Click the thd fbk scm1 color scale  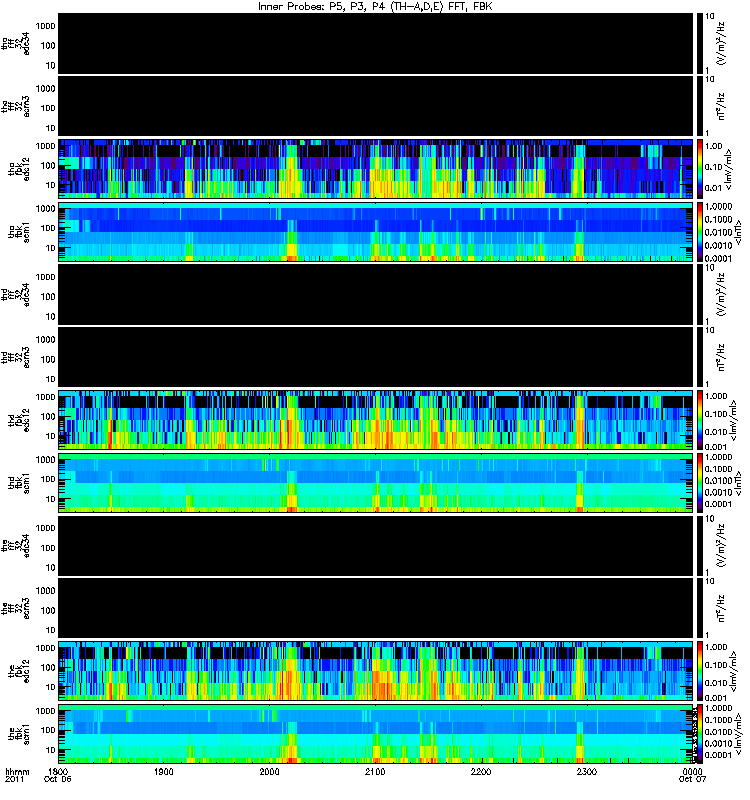click(x=699, y=483)
